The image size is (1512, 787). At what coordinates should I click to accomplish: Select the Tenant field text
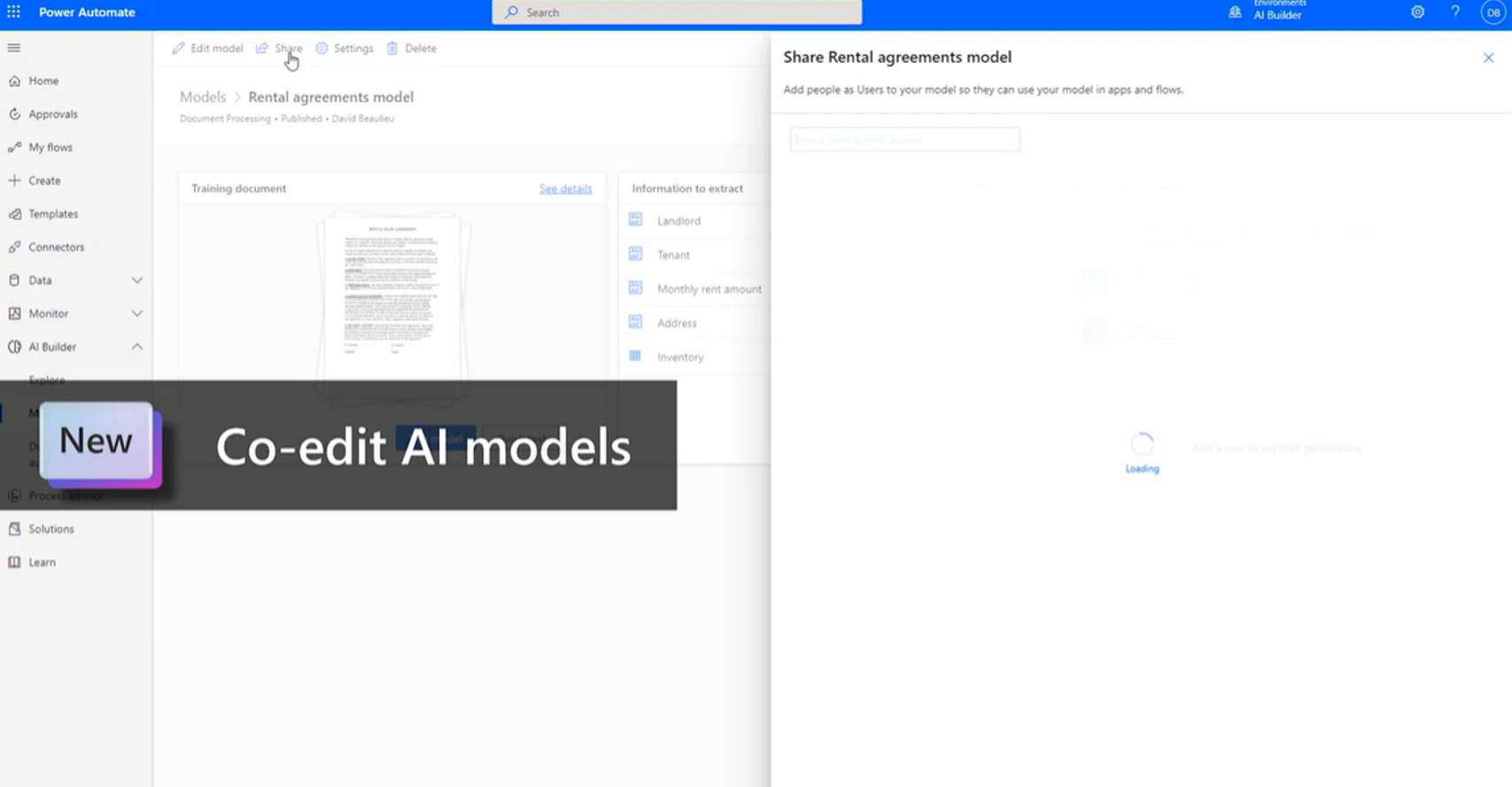click(673, 255)
